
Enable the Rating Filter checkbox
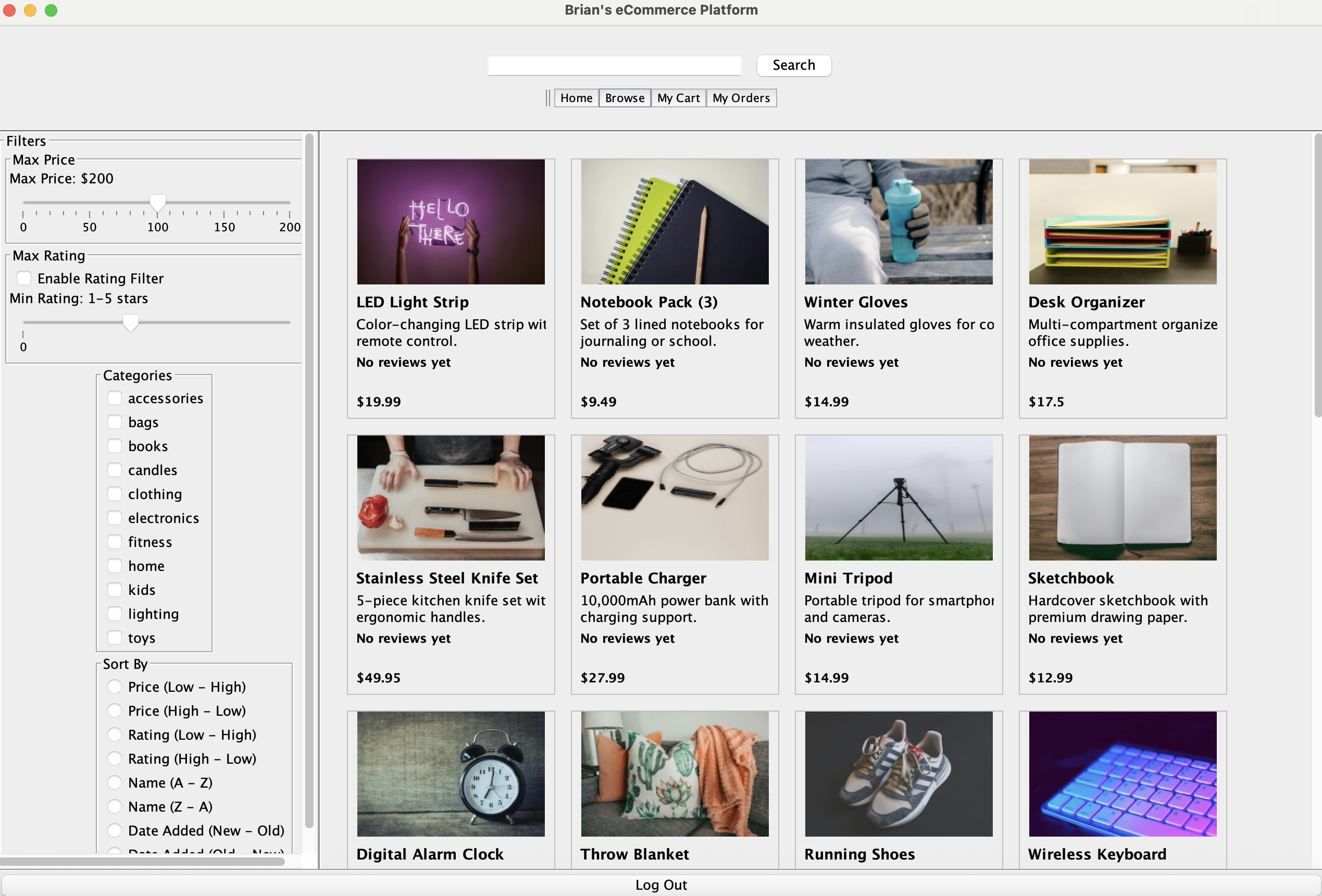[24, 278]
